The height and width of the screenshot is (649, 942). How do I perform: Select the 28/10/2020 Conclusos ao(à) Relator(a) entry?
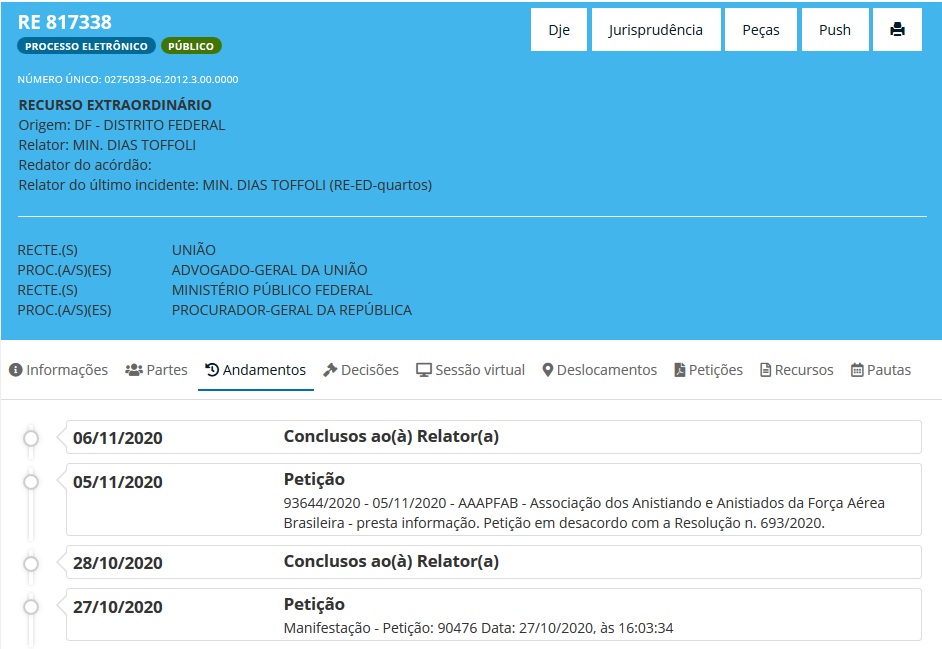[494, 562]
